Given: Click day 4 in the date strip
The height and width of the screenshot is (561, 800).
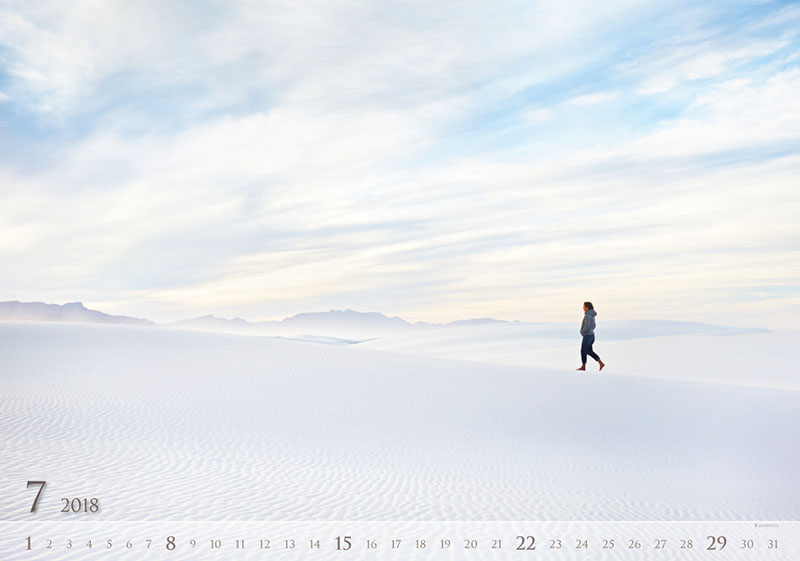Looking at the screenshot, I should pyautogui.click(x=89, y=544).
